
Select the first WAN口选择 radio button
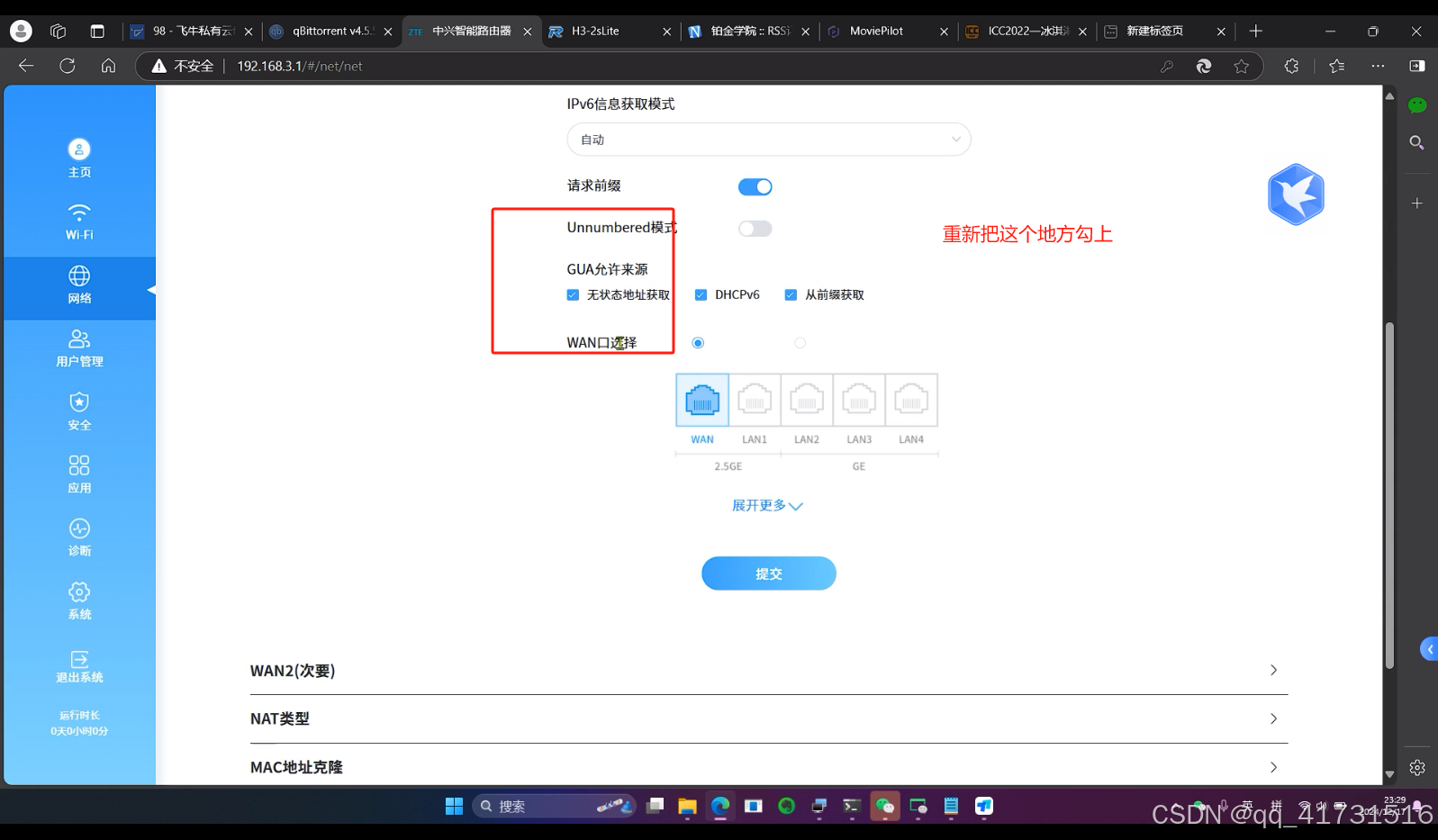tap(698, 343)
